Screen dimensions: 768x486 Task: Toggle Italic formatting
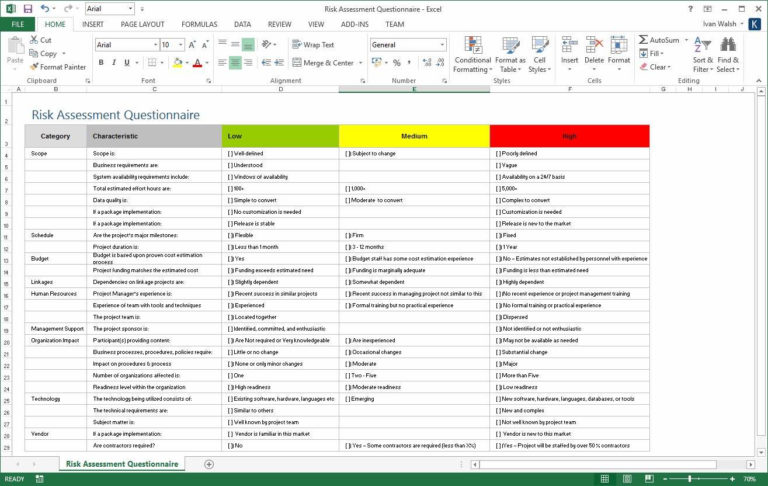pos(115,62)
